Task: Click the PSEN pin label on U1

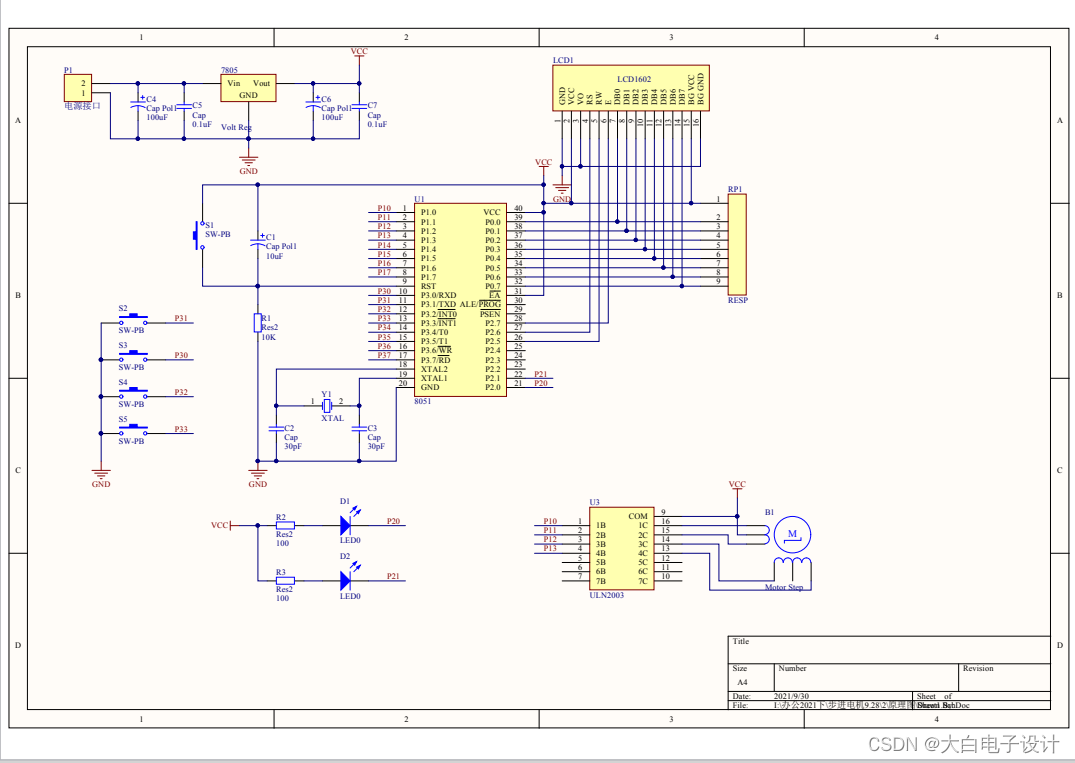Action: click(490, 314)
